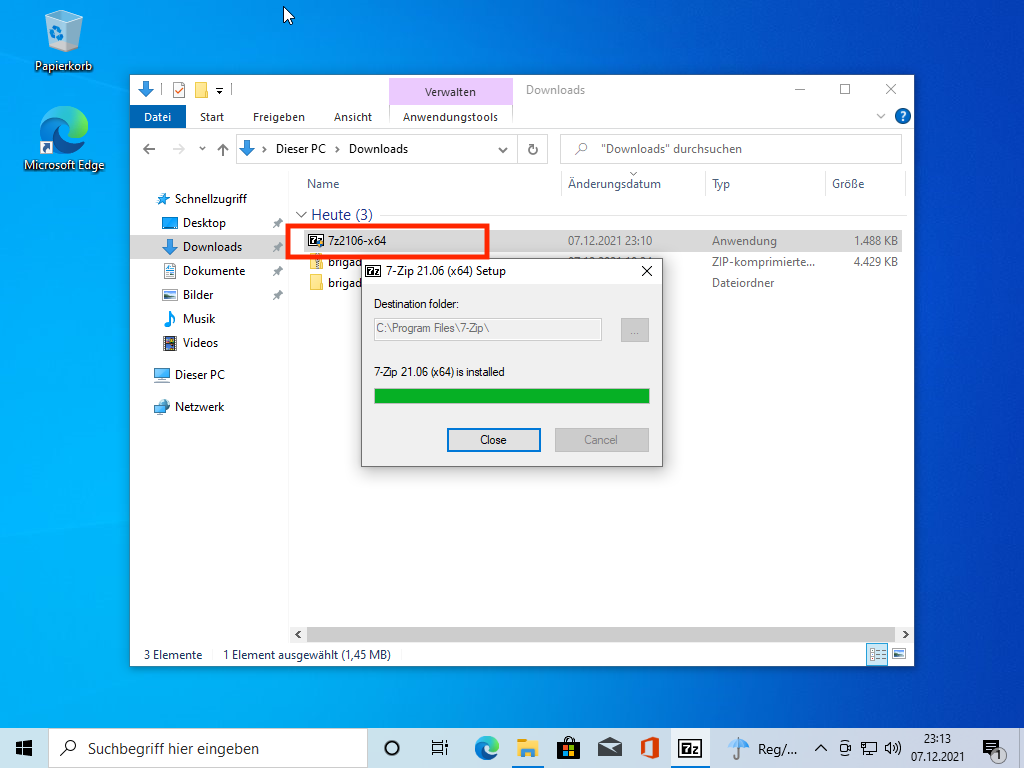Select Schnellzugriff in navigation pane

coord(210,199)
